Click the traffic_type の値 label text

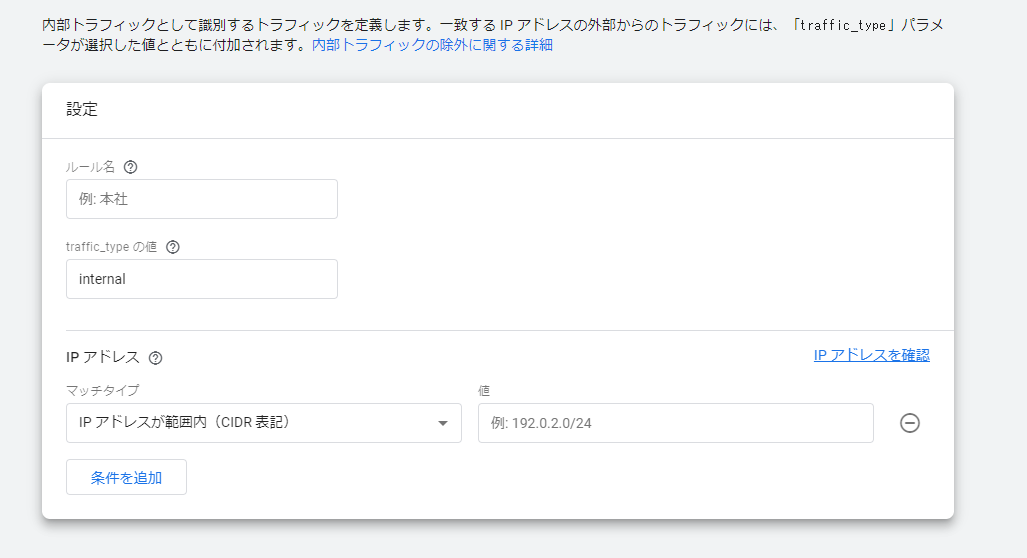(111, 247)
